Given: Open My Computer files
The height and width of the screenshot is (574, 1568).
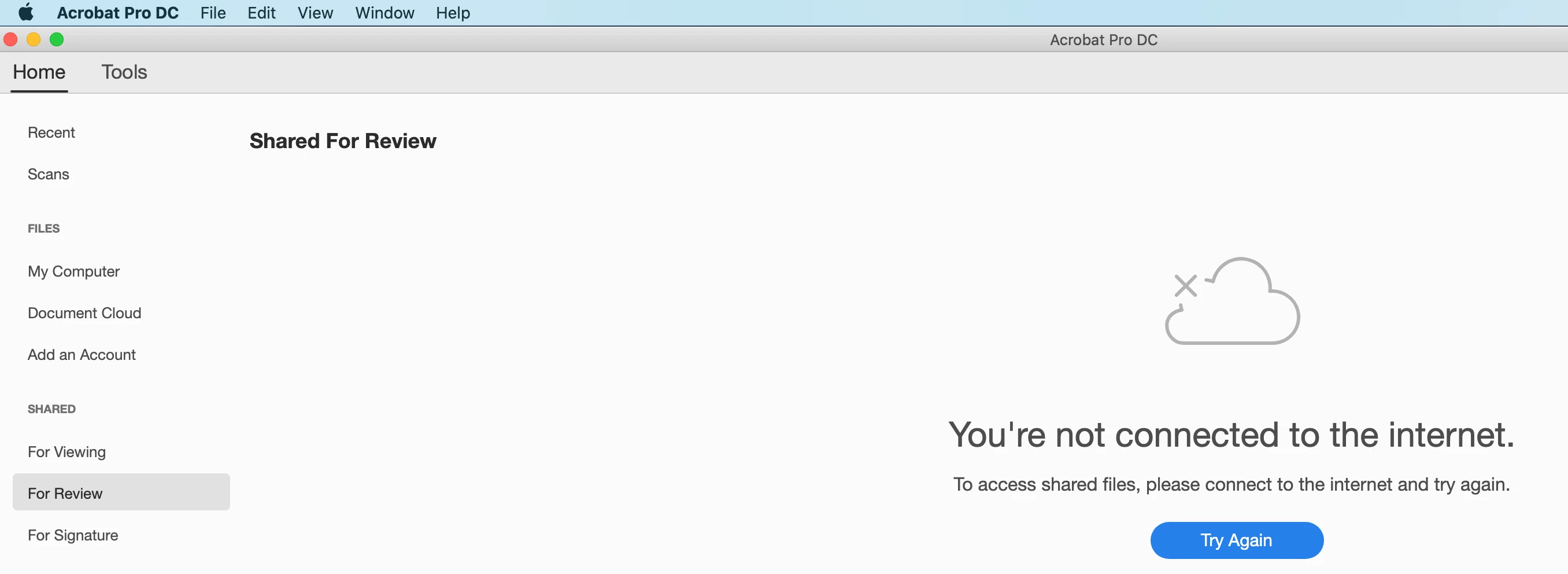Looking at the screenshot, I should [73, 271].
